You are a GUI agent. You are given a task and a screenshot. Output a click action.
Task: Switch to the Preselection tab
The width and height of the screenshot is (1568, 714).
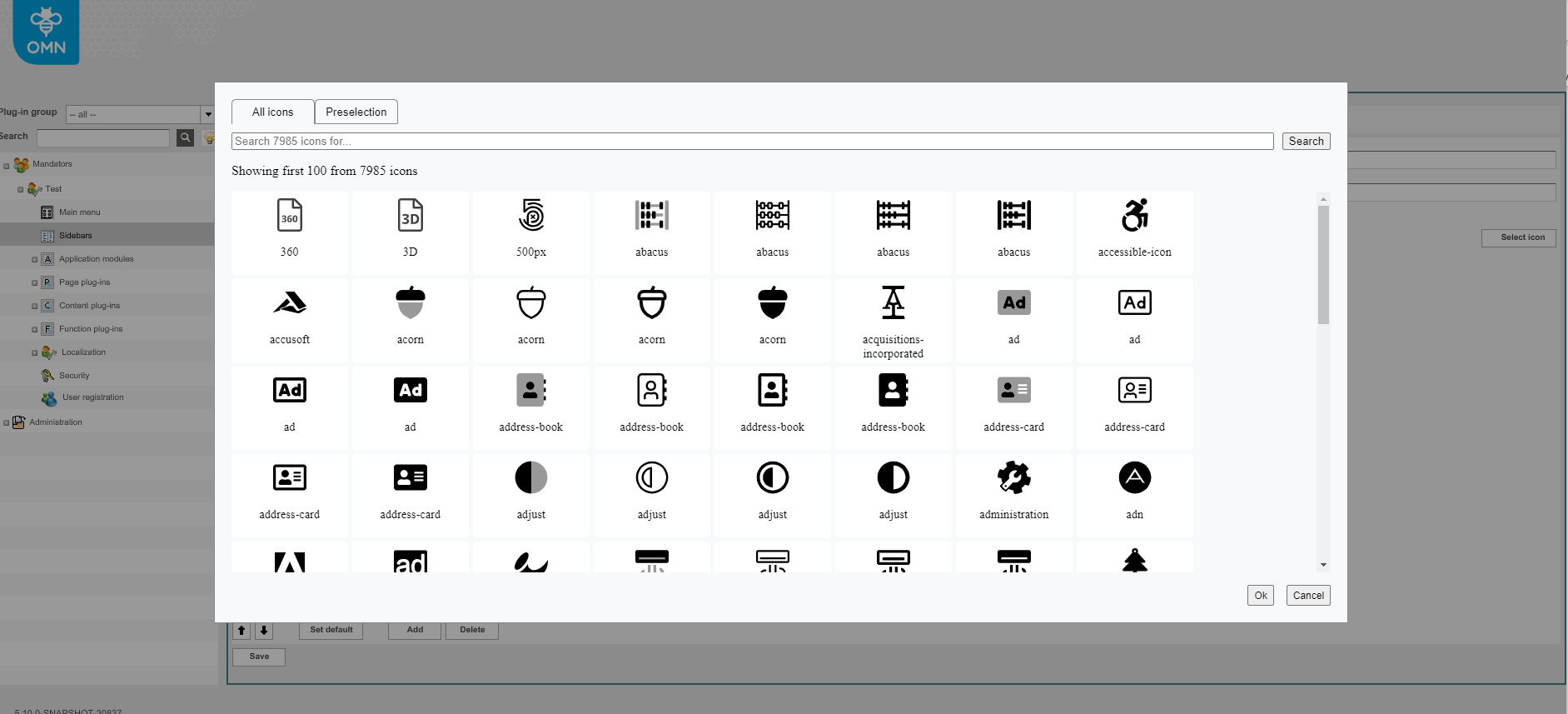coord(356,112)
